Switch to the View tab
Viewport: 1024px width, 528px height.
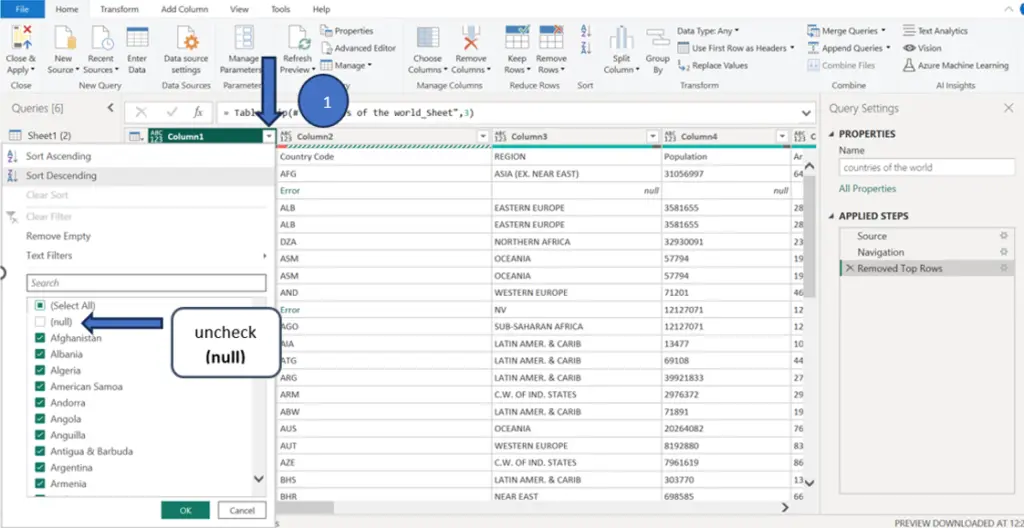240,9
